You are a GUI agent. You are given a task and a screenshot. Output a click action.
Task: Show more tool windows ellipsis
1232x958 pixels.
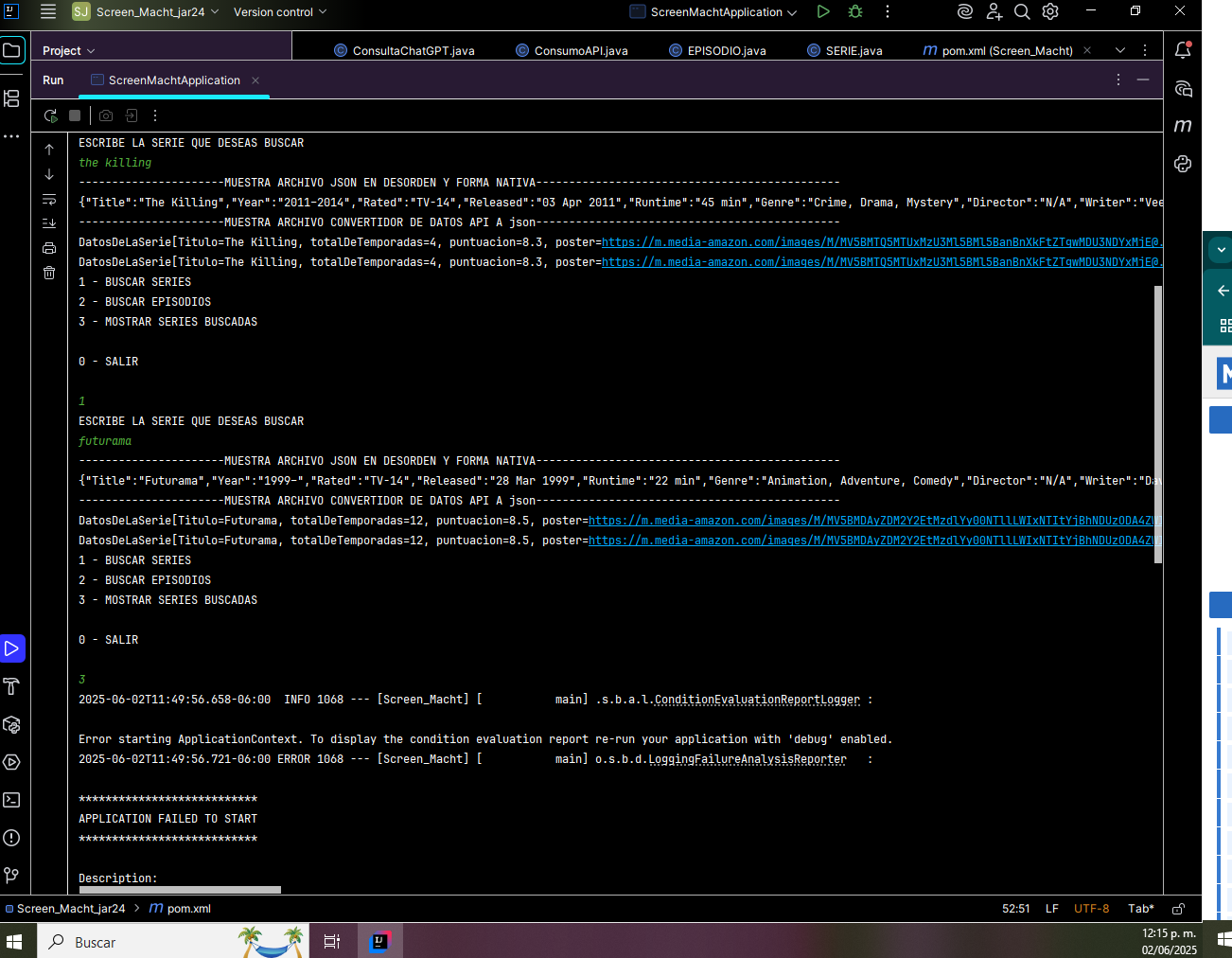(11, 136)
